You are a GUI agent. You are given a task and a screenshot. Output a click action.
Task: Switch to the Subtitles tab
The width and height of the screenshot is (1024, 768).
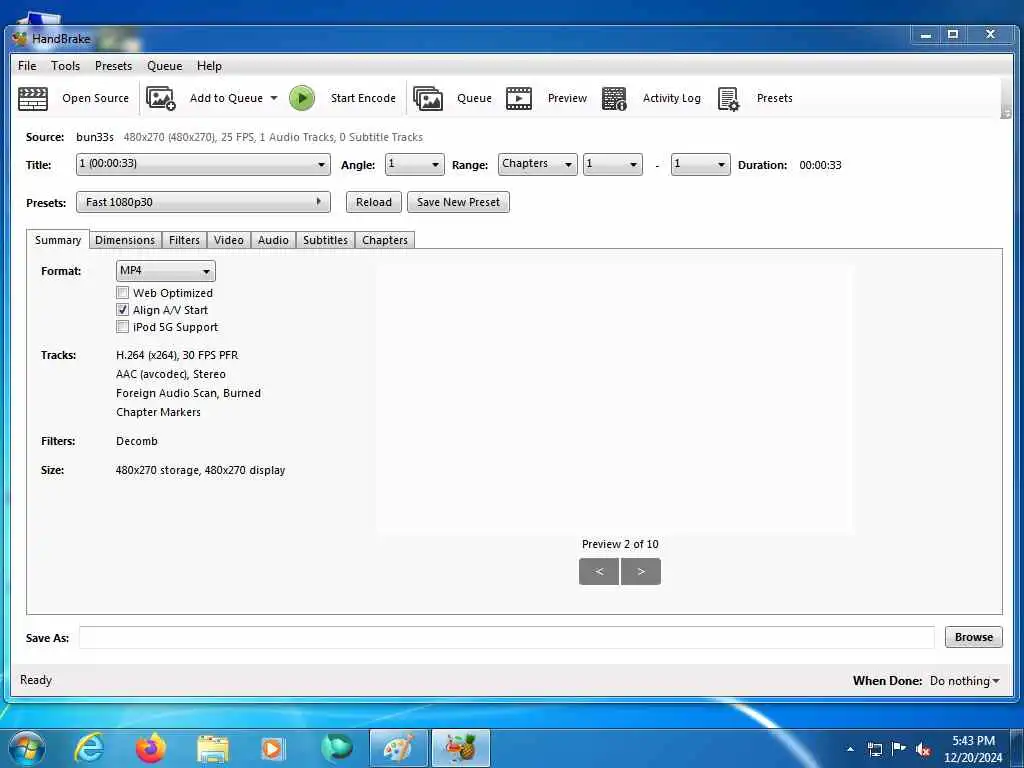pyautogui.click(x=325, y=240)
